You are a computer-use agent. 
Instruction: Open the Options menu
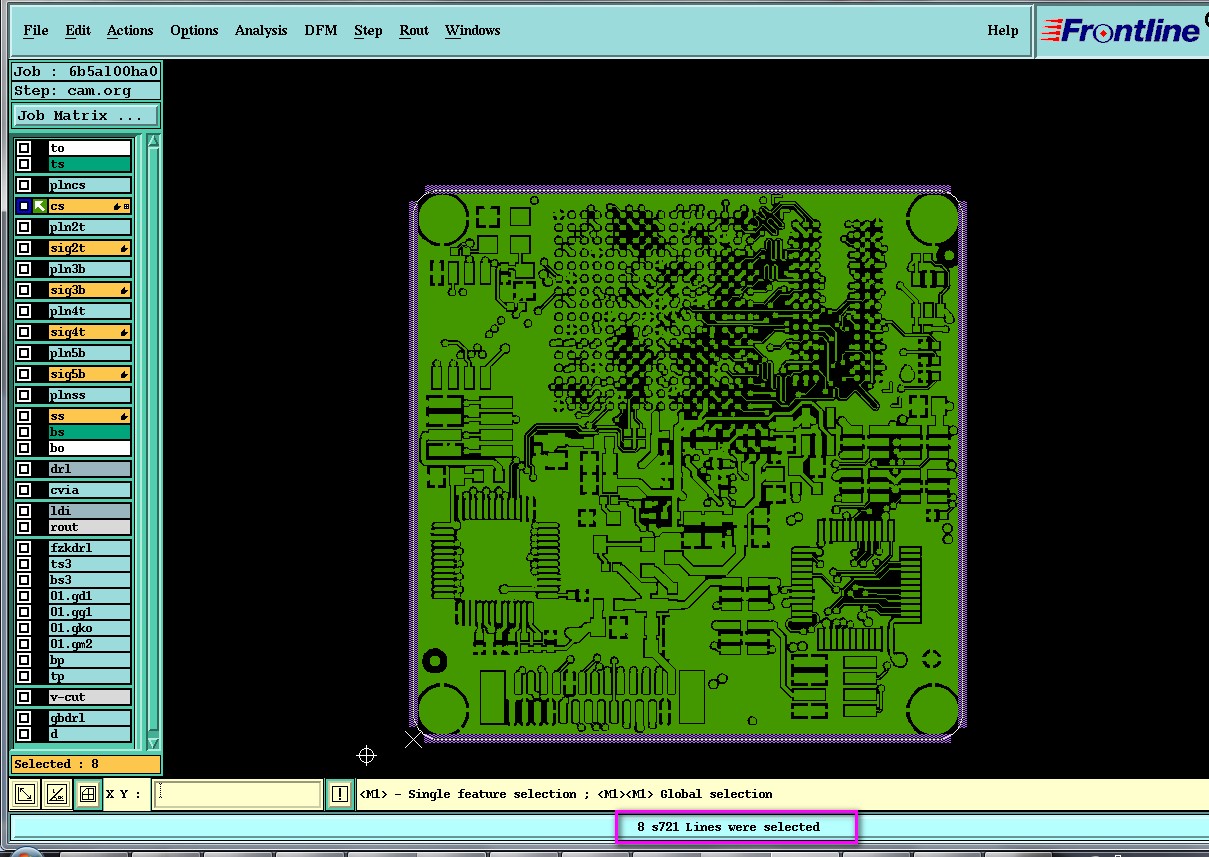194,30
